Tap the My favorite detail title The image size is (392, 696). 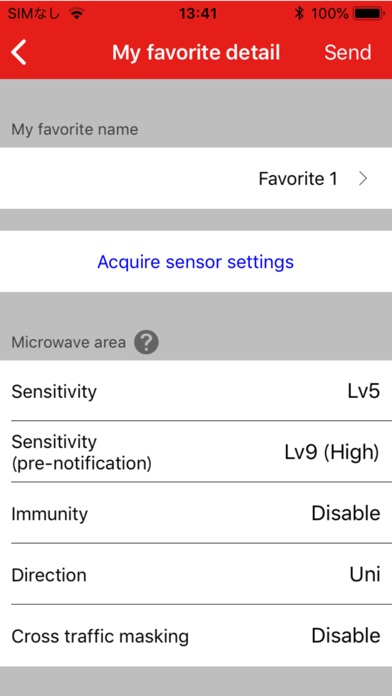pyautogui.click(x=196, y=52)
